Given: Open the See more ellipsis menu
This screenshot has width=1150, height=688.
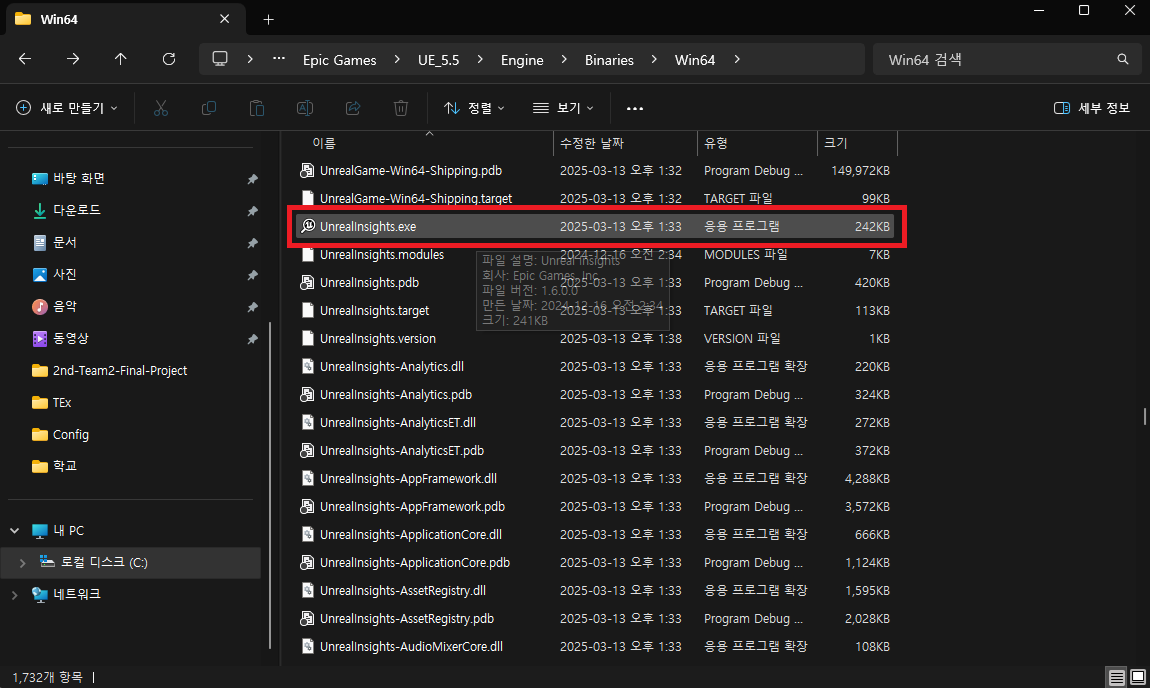Looking at the screenshot, I should click(x=634, y=109).
